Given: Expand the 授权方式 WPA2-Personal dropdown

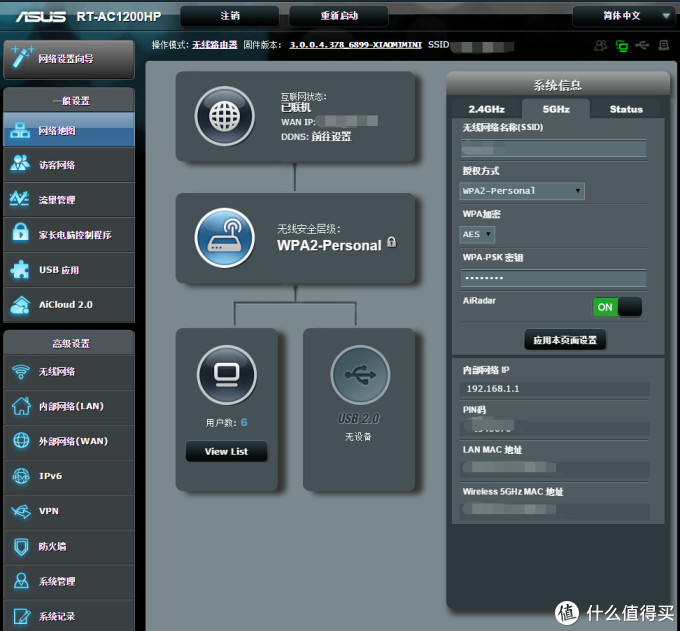Looking at the screenshot, I should 522,191.
